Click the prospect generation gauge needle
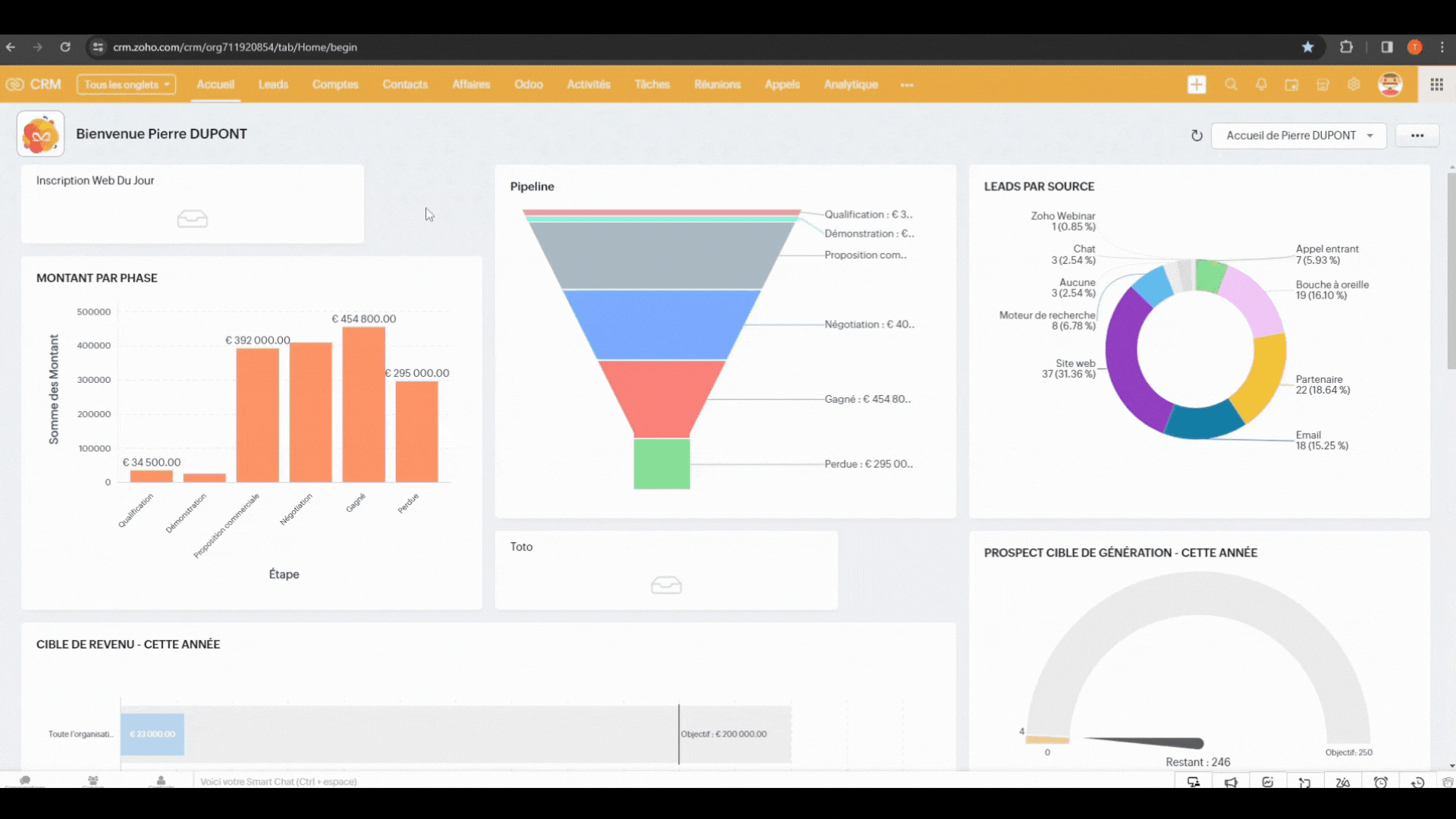This screenshot has width=1456, height=819. click(1145, 742)
